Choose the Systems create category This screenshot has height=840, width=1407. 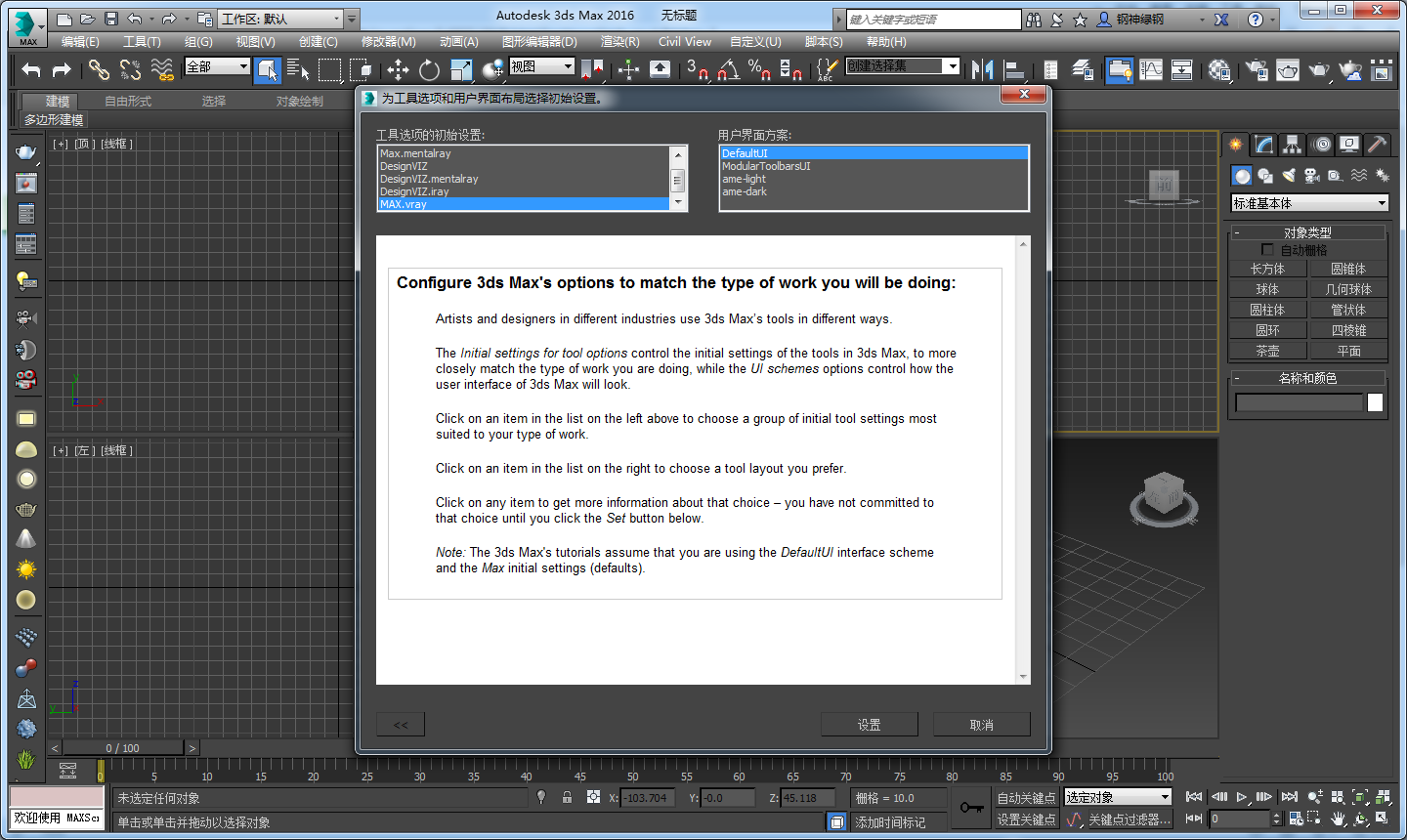click(x=1383, y=176)
